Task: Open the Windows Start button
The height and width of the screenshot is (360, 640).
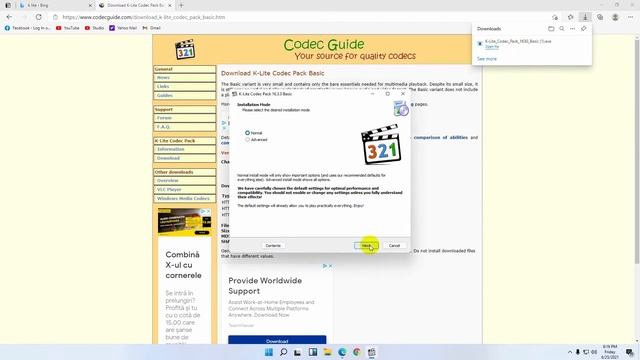Action: 269,352
